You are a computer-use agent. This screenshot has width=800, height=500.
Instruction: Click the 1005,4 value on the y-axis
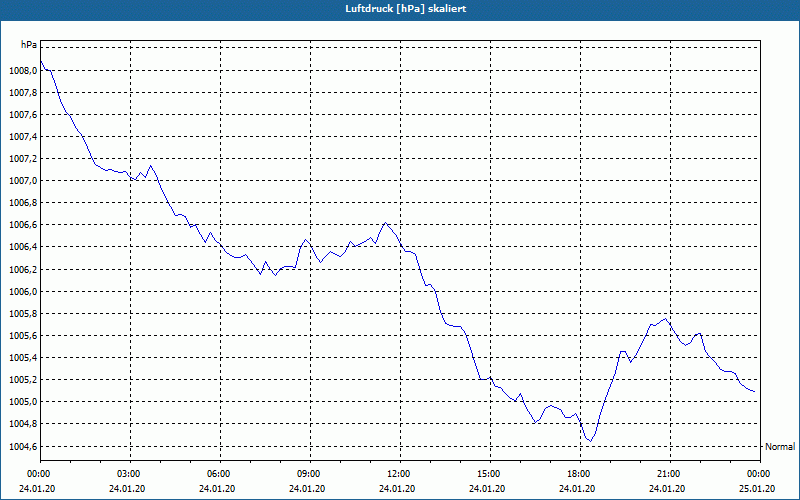pos(23,358)
